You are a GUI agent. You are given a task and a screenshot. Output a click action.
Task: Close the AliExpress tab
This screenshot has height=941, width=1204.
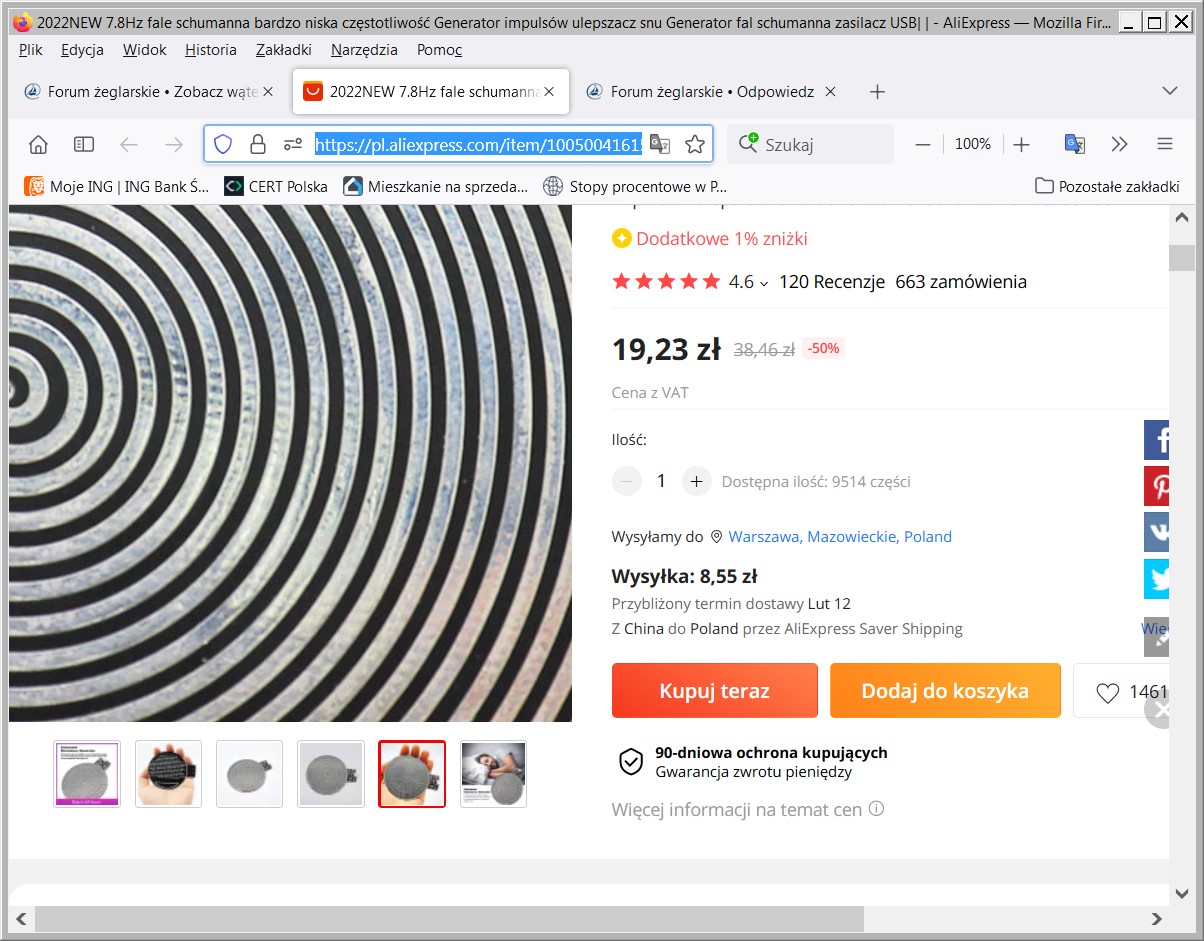[x=549, y=92]
